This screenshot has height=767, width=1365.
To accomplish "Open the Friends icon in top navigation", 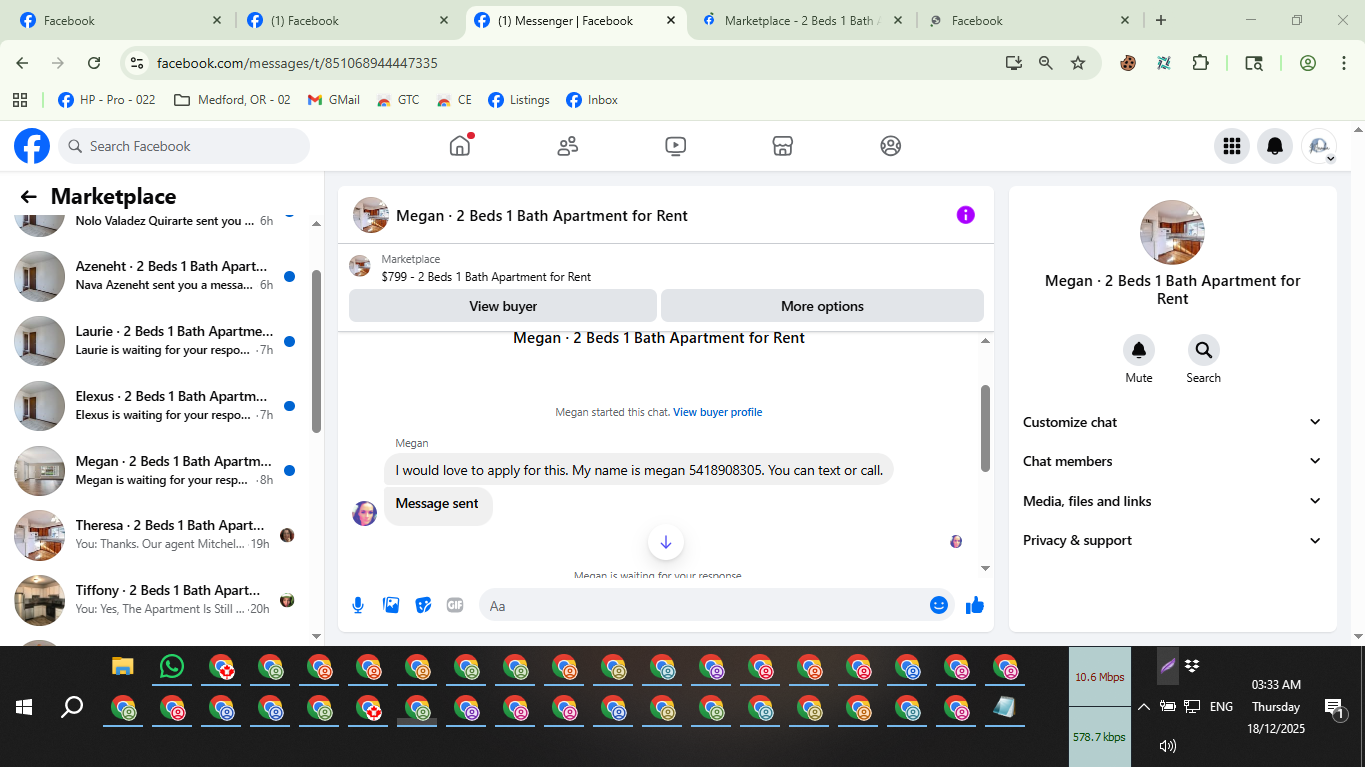I will click(568, 146).
